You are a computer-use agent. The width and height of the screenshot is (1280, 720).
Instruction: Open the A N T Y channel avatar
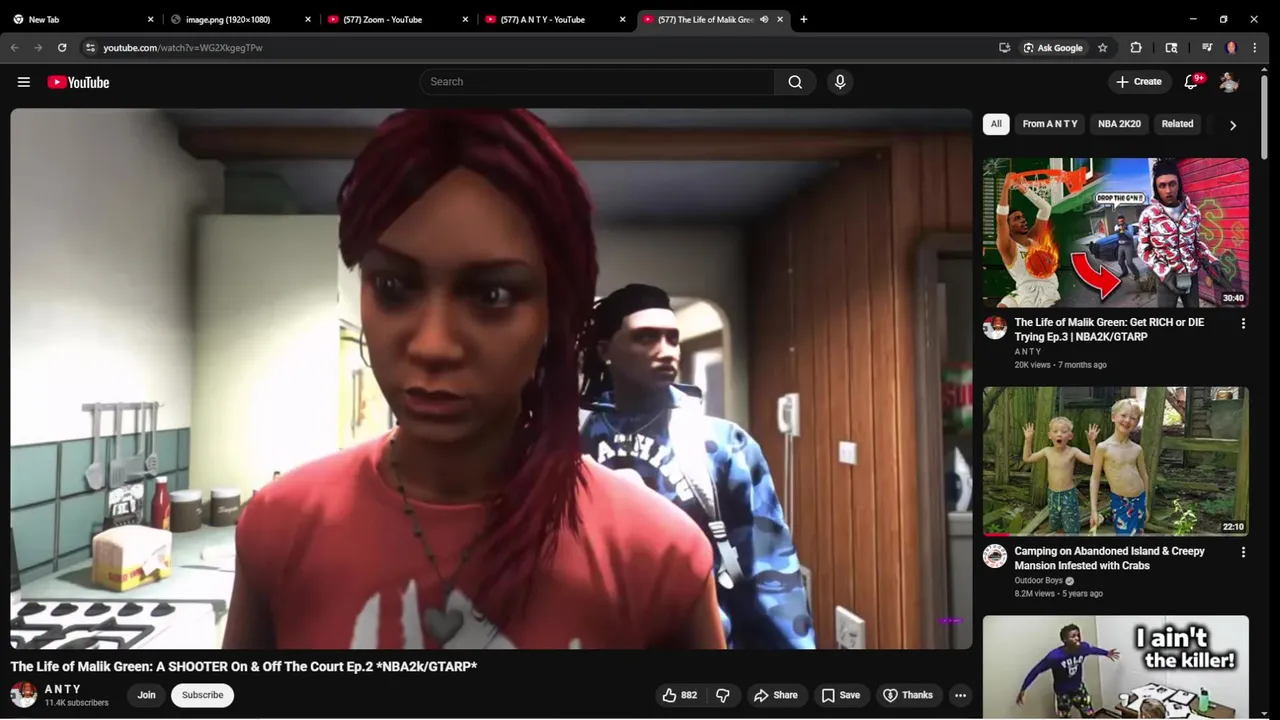(x=24, y=695)
